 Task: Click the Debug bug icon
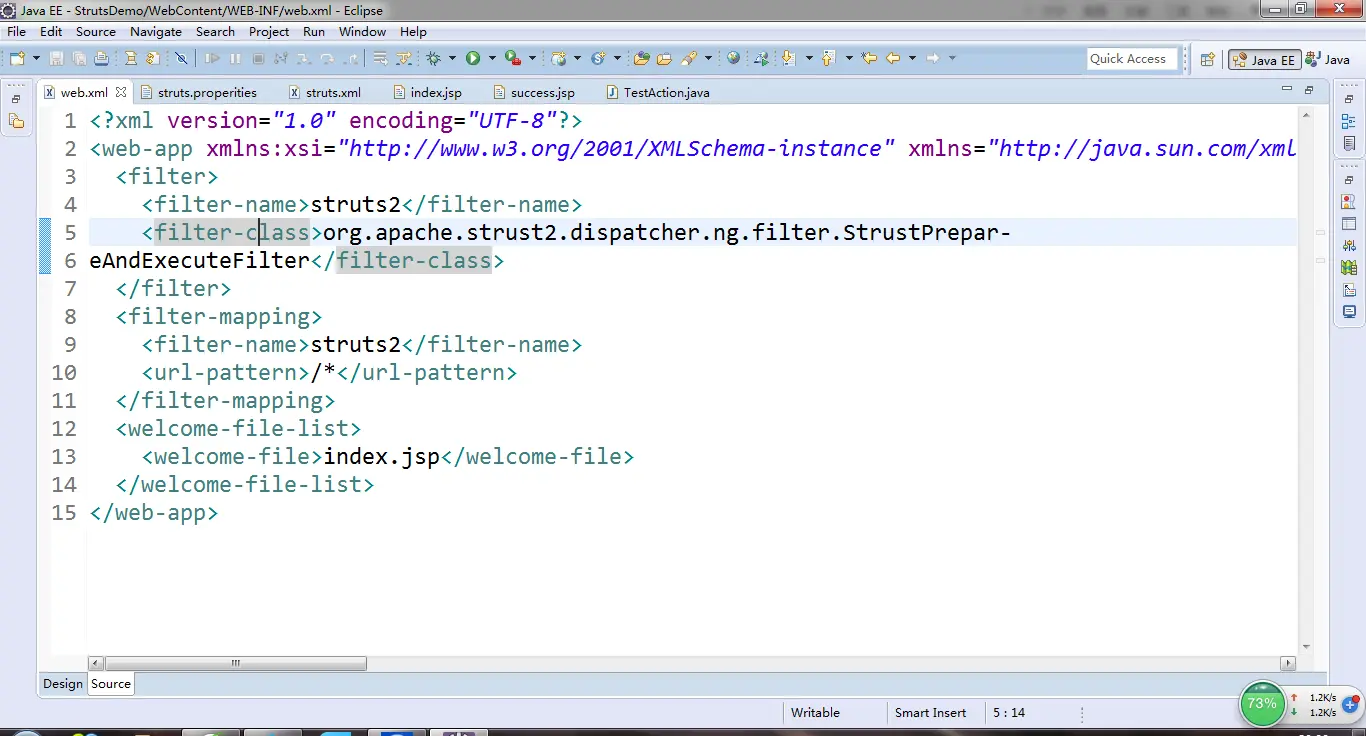pos(434,58)
